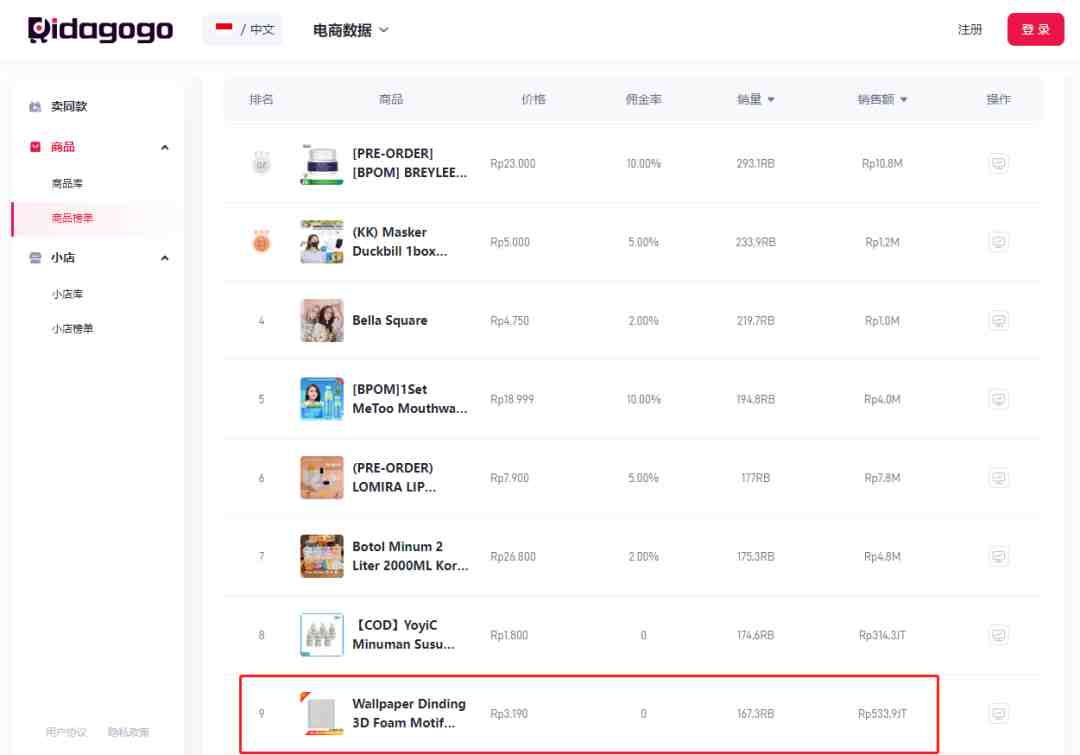Open 小店库 in the sidebar

67,294
